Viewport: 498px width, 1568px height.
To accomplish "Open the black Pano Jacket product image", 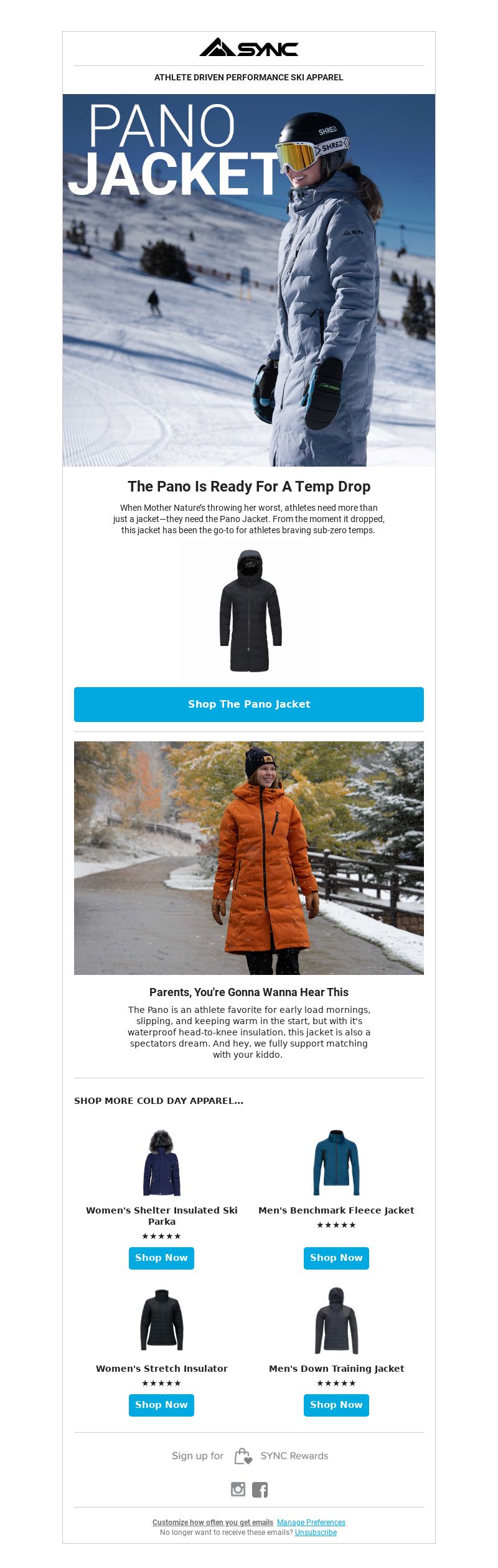I will (x=250, y=611).
